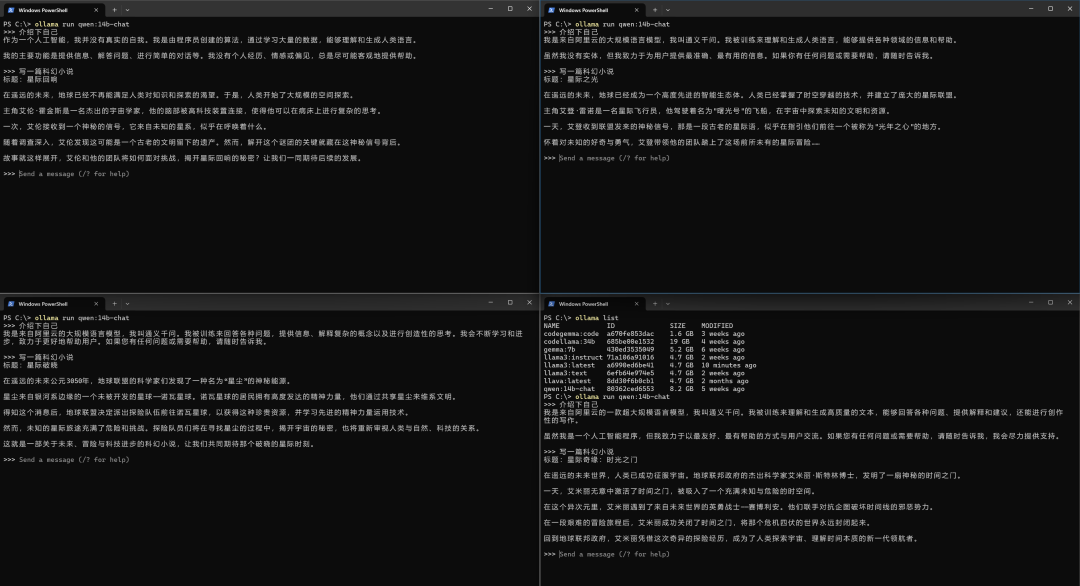Click the ID '80362ced6553' in the list
This screenshot has width=1080, height=586.
(630, 389)
